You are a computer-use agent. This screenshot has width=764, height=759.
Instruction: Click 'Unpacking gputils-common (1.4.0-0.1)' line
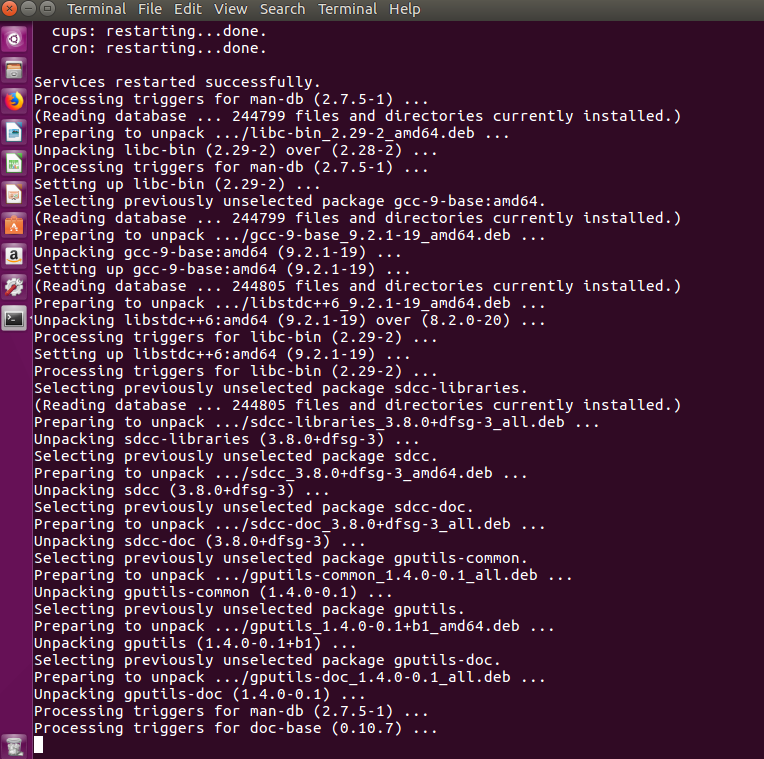[x=213, y=592]
